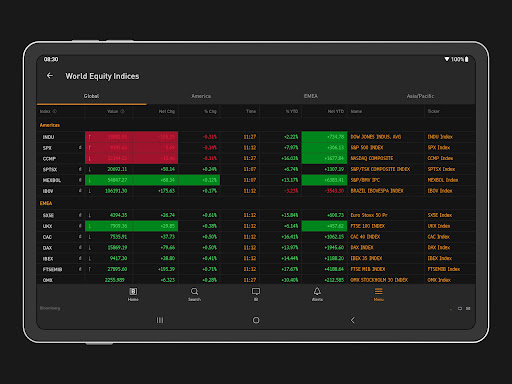Image resolution: width=512 pixels, height=384 pixels.
Task: Open Euro Stoxx 50 Pr name
Action: tap(369, 215)
